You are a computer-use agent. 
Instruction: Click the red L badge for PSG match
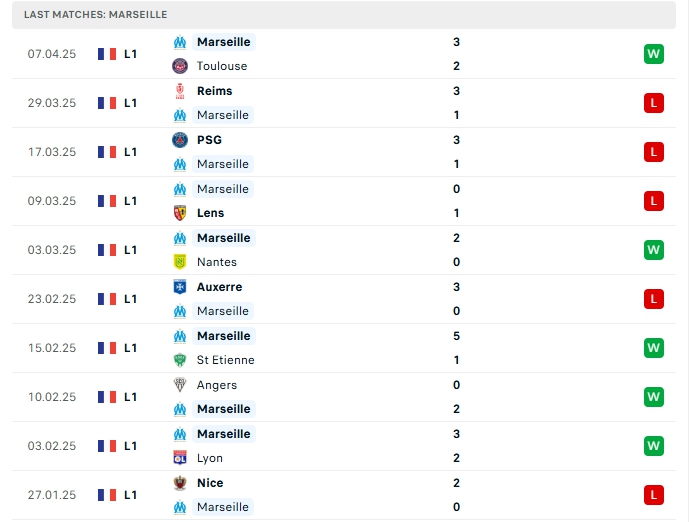point(653,152)
